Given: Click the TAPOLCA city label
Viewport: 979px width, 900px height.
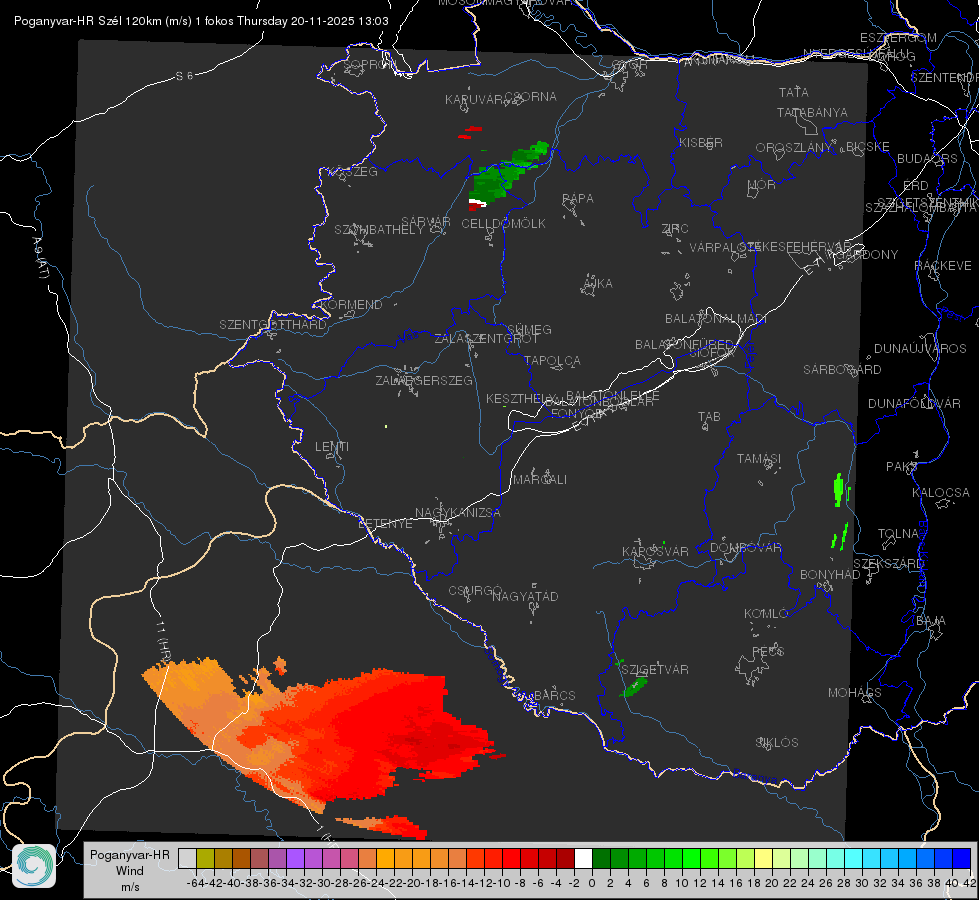Looking at the screenshot, I should point(553,360).
